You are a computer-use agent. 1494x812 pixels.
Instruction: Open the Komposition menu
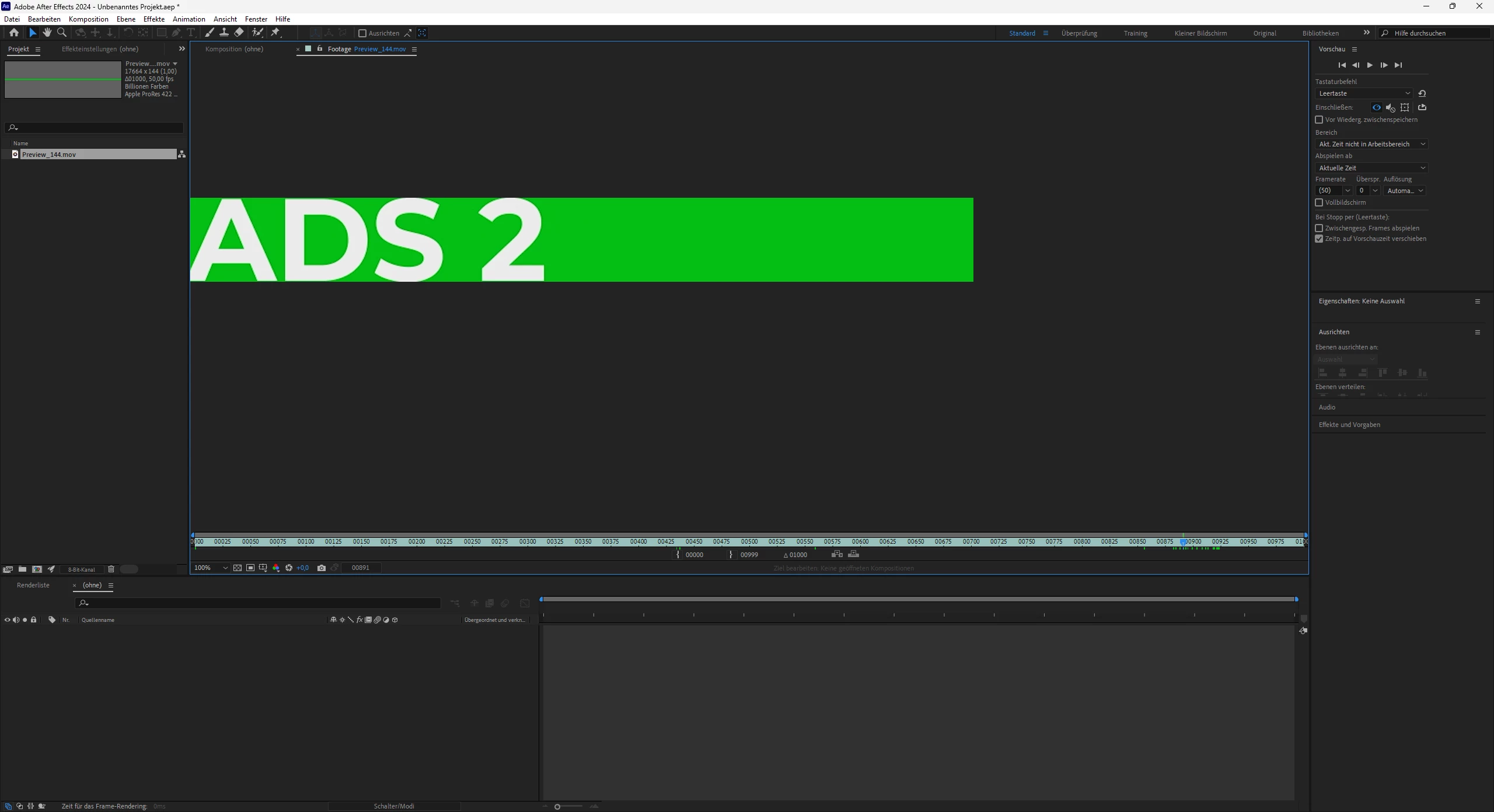pos(88,19)
